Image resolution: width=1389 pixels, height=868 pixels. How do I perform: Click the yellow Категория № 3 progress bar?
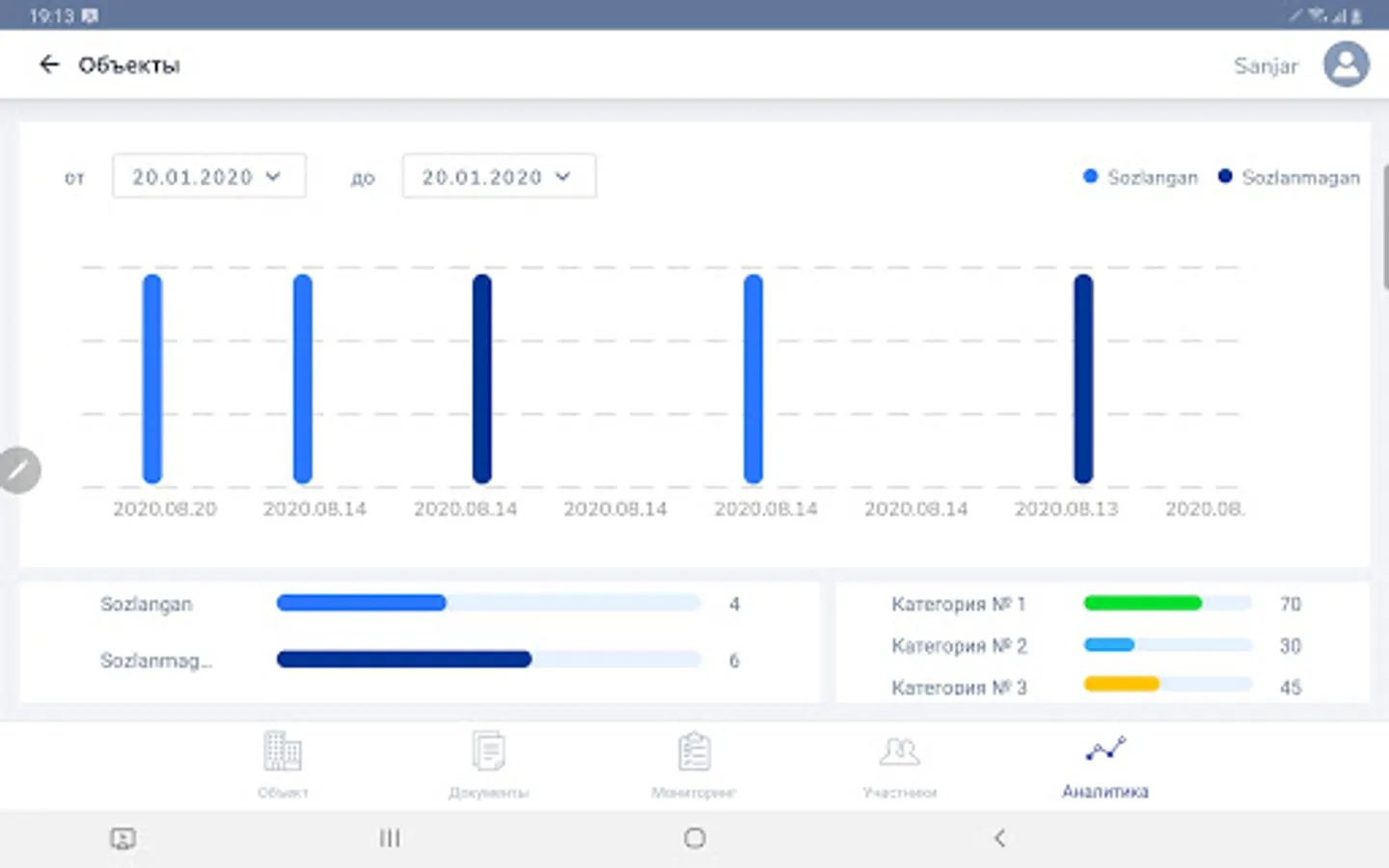pyautogui.click(x=1168, y=685)
